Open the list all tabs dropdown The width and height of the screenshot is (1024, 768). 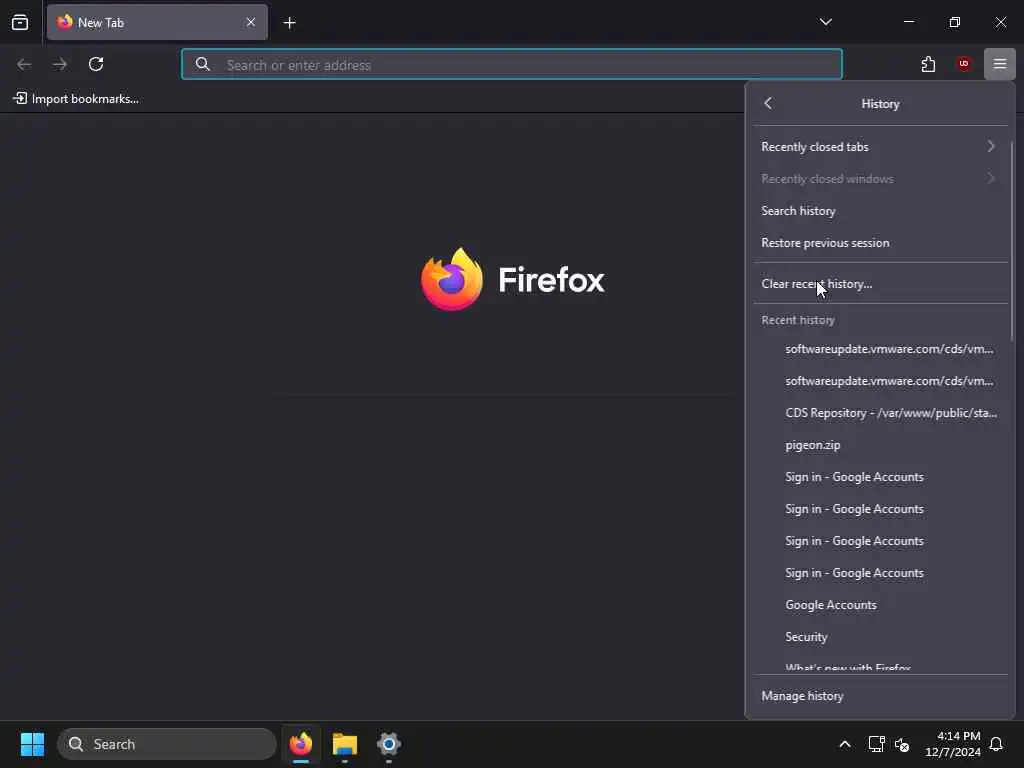[825, 22]
